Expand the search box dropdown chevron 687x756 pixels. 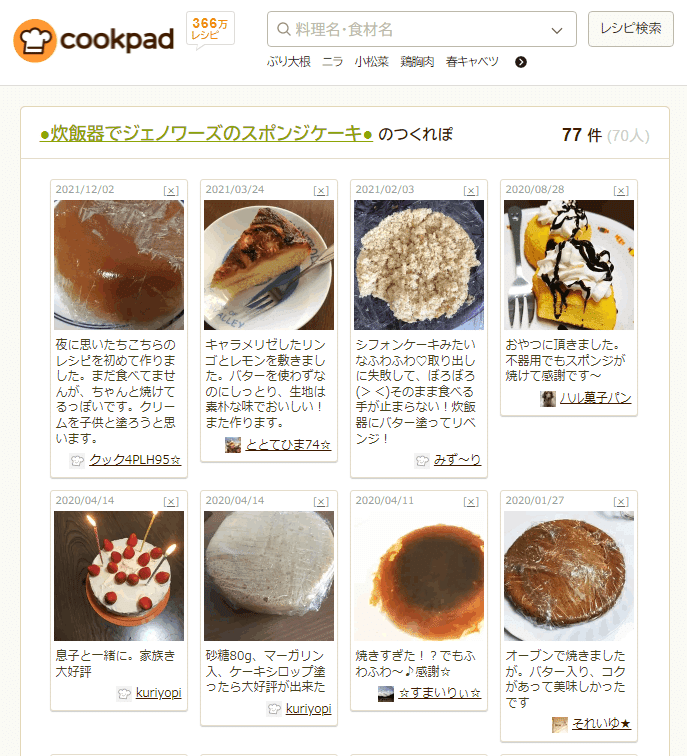coord(557,30)
